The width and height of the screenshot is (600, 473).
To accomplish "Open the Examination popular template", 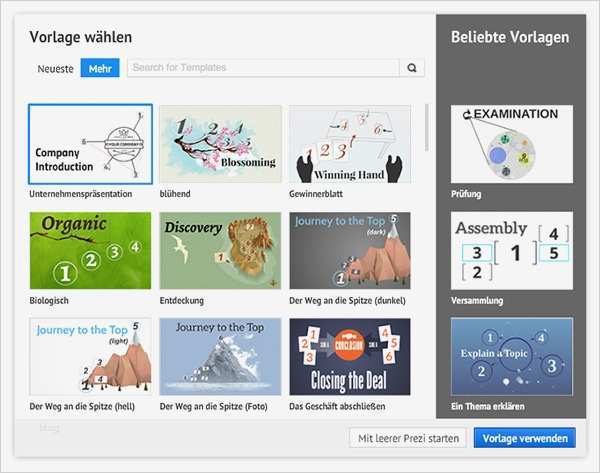I will 512,144.
